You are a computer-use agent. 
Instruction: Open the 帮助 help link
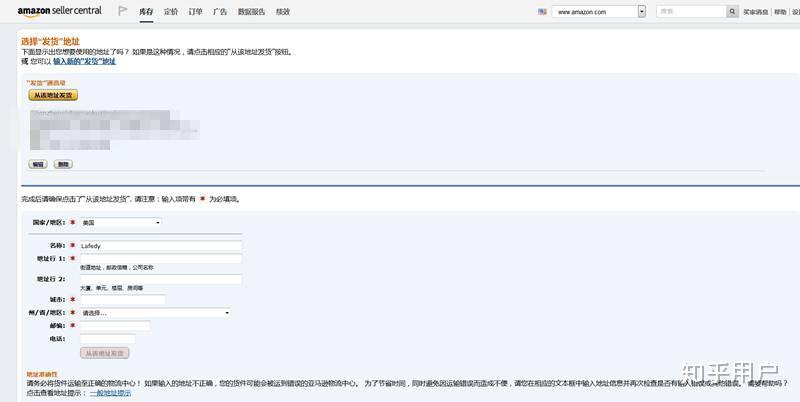(x=780, y=12)
